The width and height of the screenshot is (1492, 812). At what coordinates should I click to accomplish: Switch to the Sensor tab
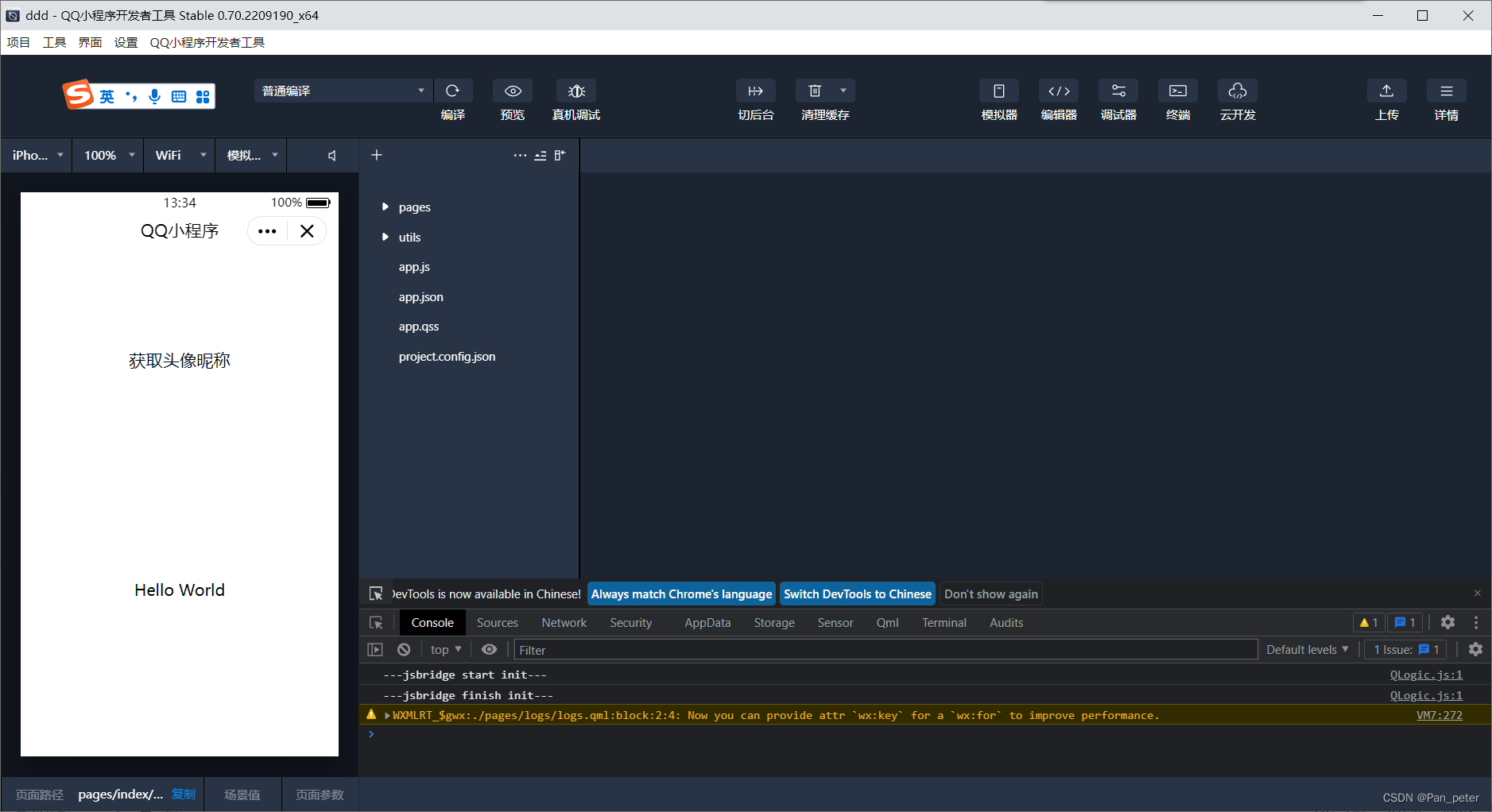click(835, 623)
